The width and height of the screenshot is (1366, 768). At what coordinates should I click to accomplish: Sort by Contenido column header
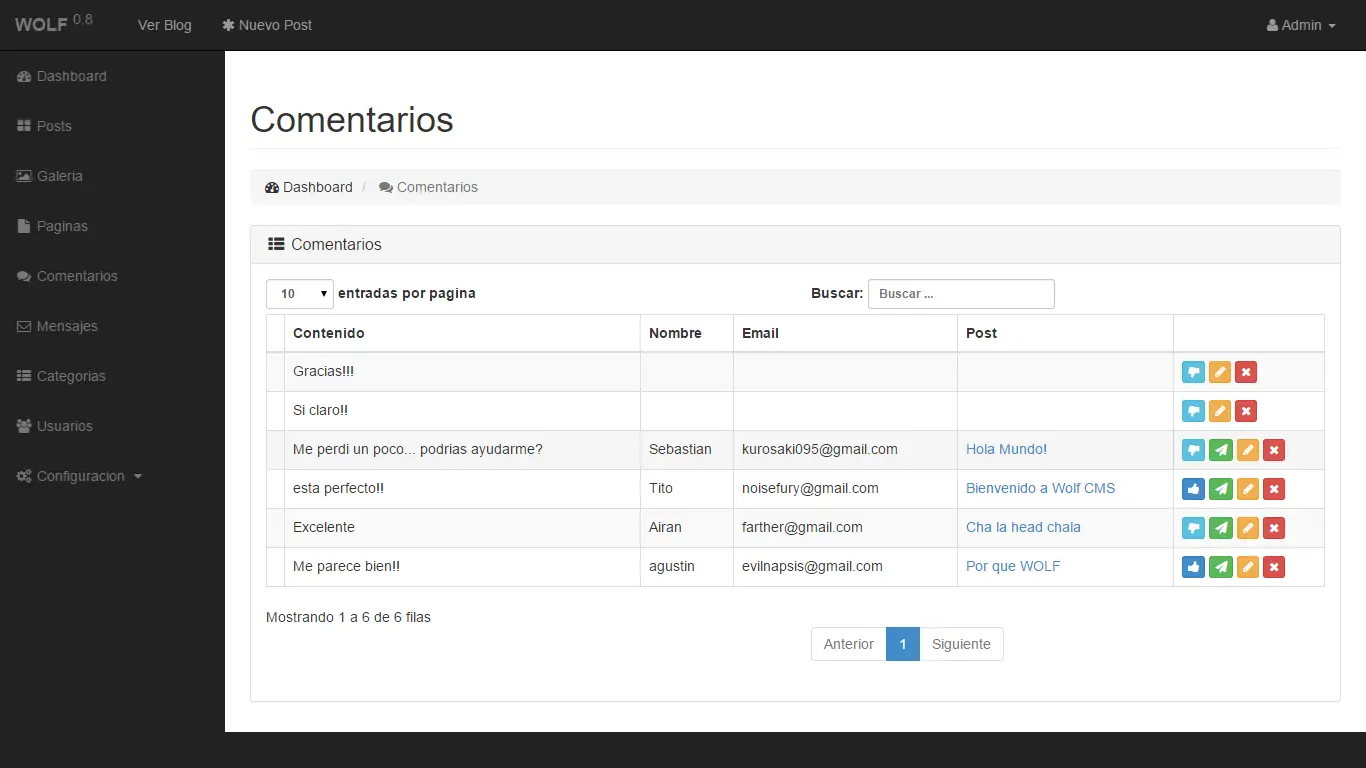coord(462,333)
